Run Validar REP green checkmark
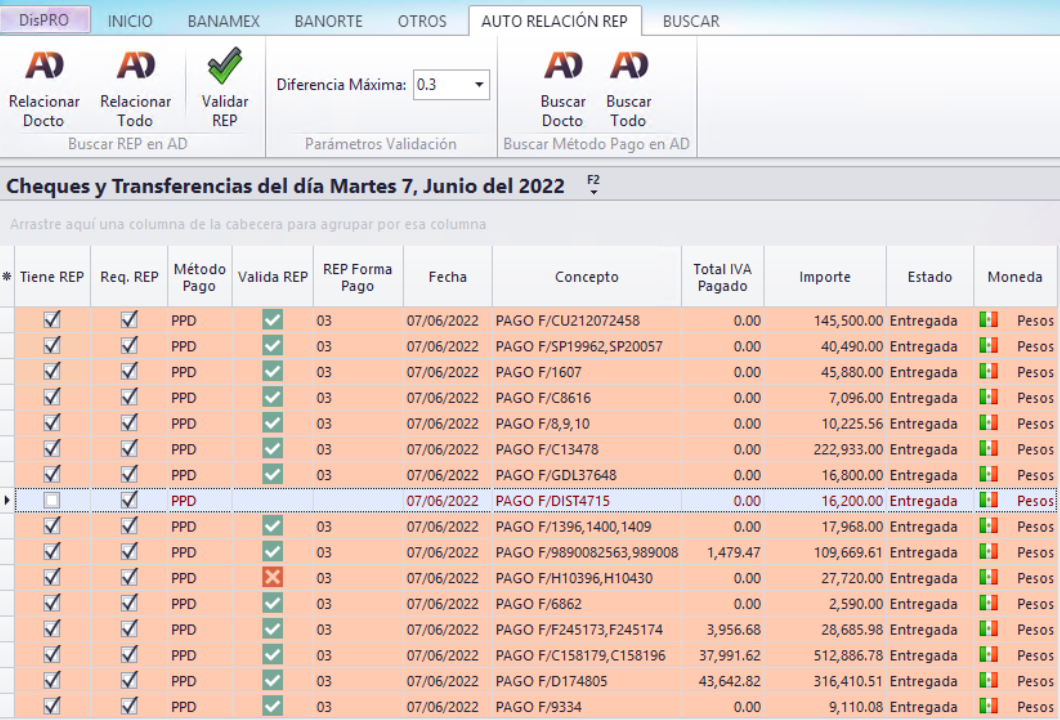This screenshot has width=1060, height=720. [x=225, y=67]
